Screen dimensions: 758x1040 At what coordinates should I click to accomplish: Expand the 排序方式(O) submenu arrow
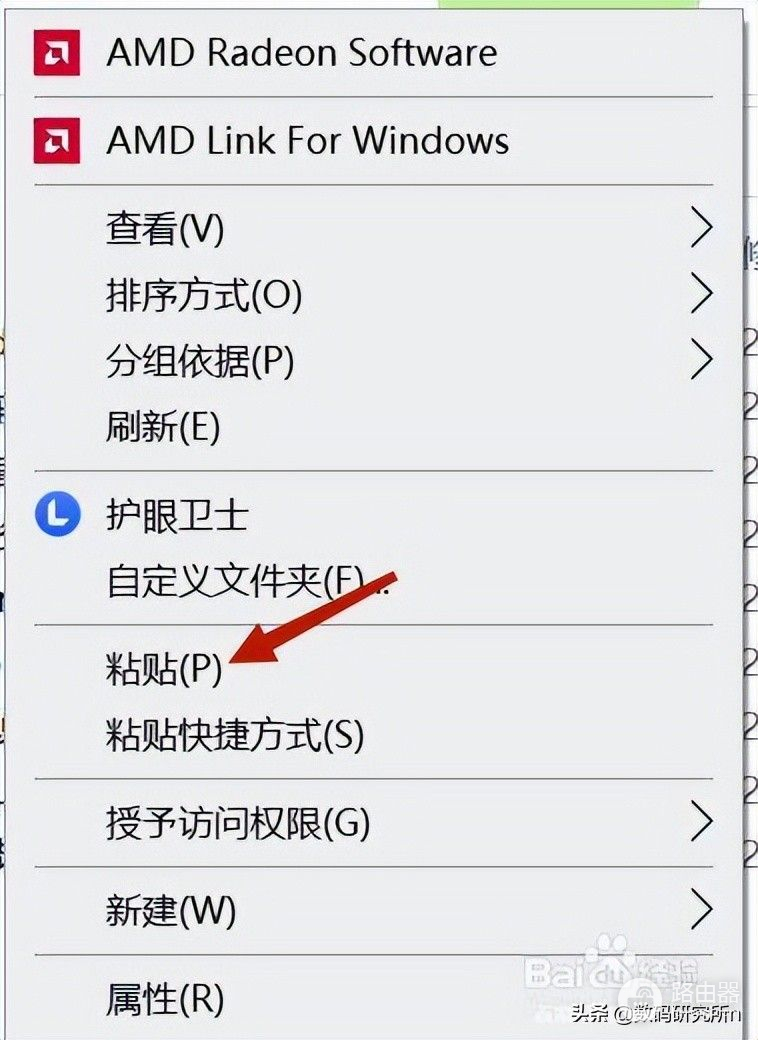point(701,293)
